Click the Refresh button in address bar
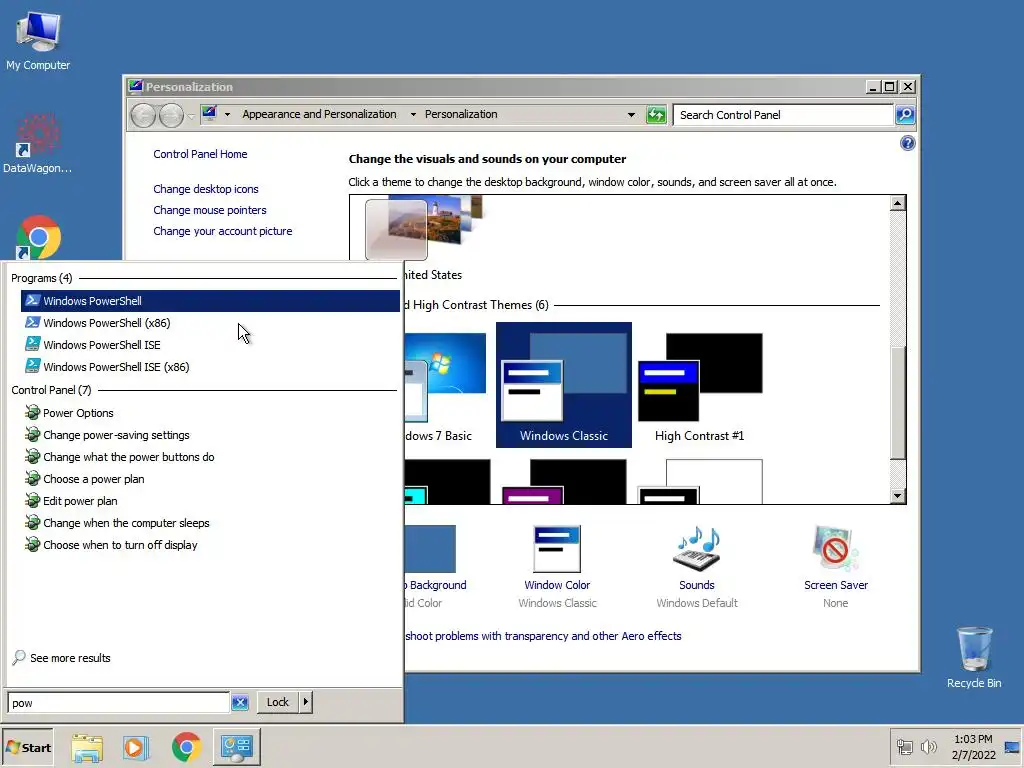The image size is (1024, 768). pos(656,115)
